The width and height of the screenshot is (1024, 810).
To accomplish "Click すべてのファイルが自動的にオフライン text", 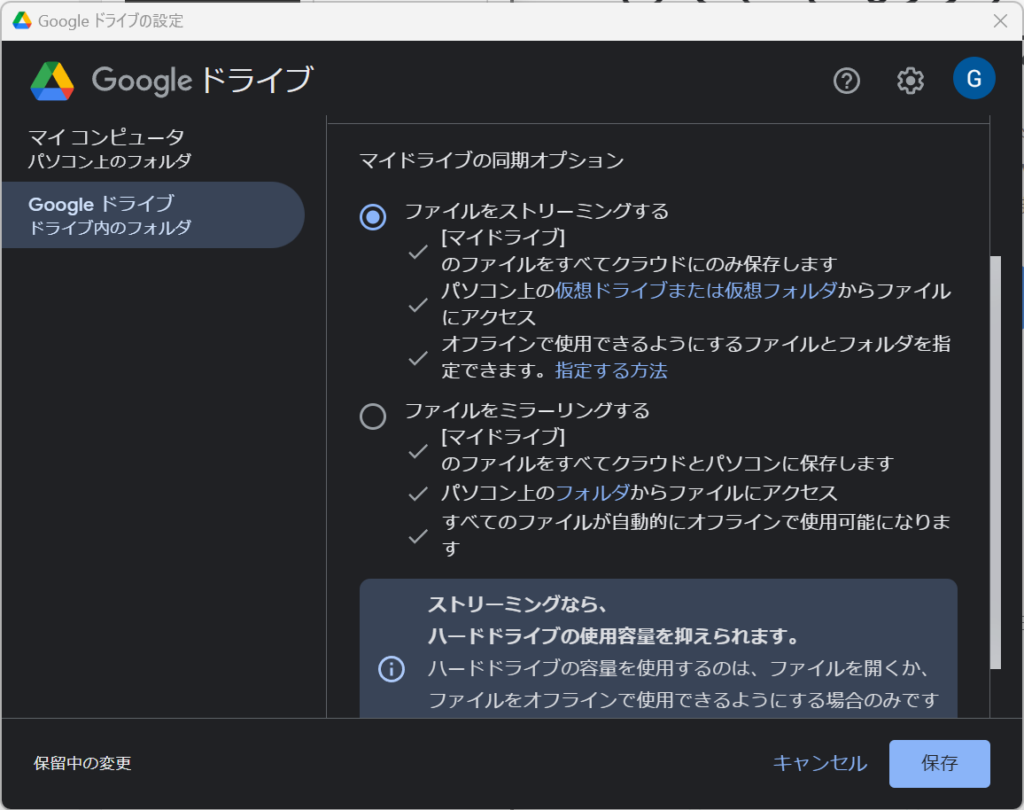I will pos(696,535).
